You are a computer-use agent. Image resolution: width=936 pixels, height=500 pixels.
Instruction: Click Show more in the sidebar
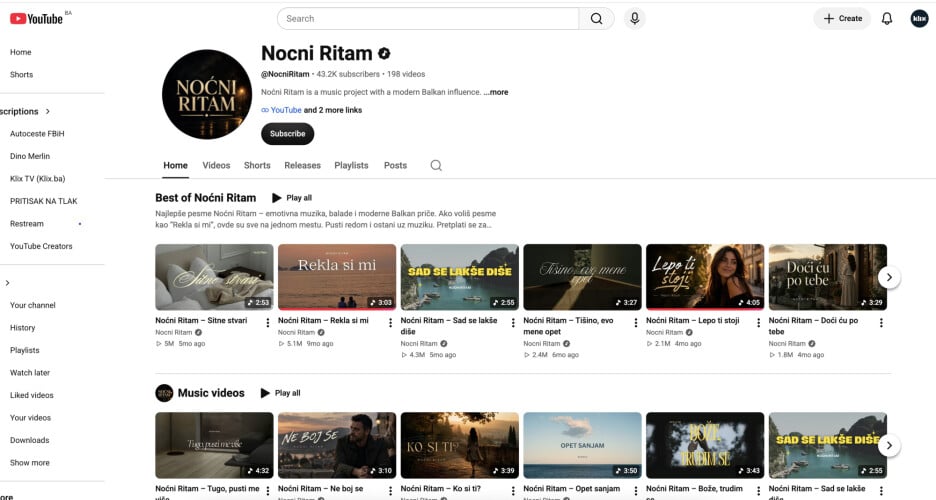click(x=30, y=463)
